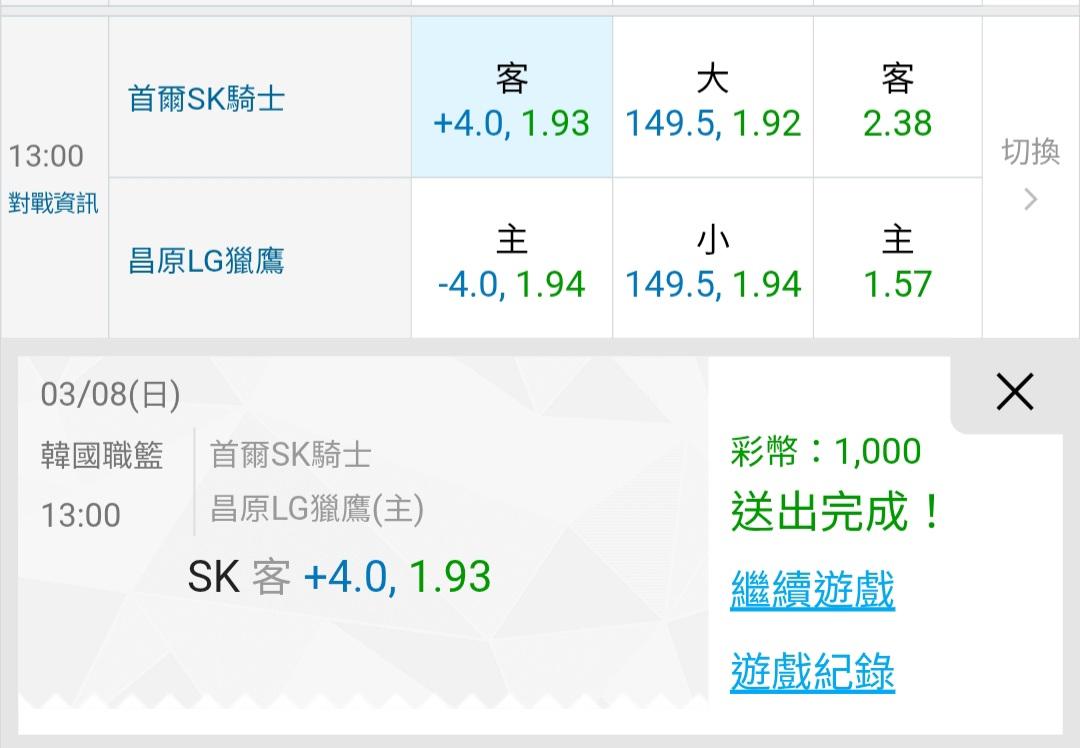Deselect the highlighted 客 +4.0, 1.93 spread

point(512,100)
